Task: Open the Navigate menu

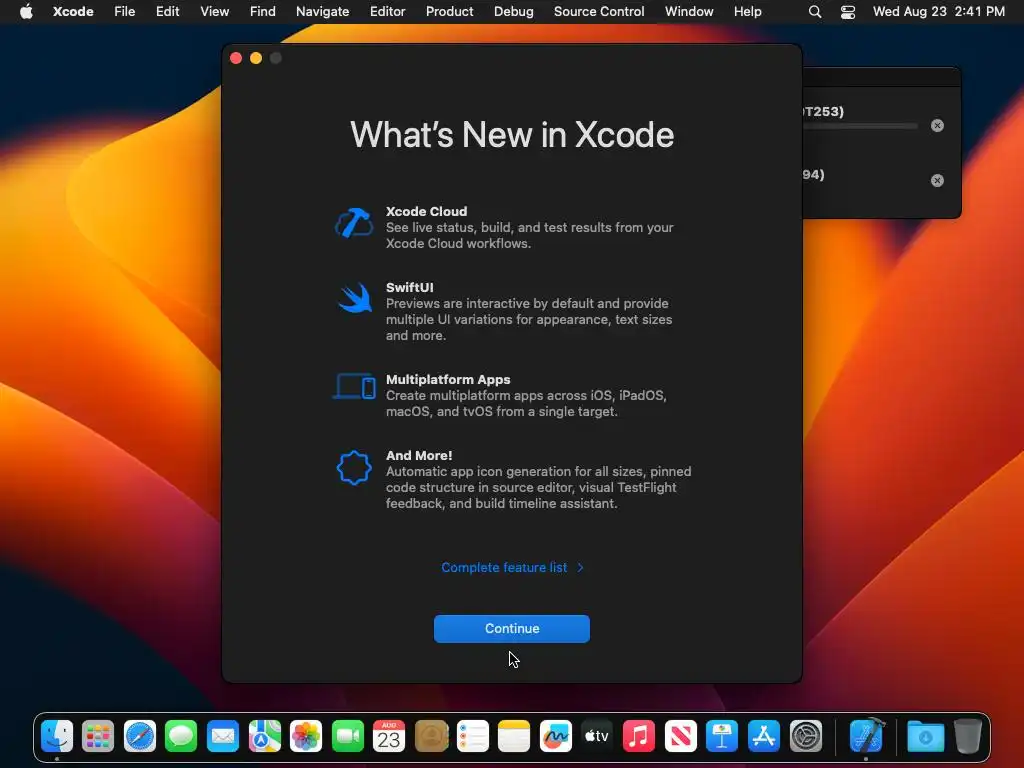Action: point(323,11)
